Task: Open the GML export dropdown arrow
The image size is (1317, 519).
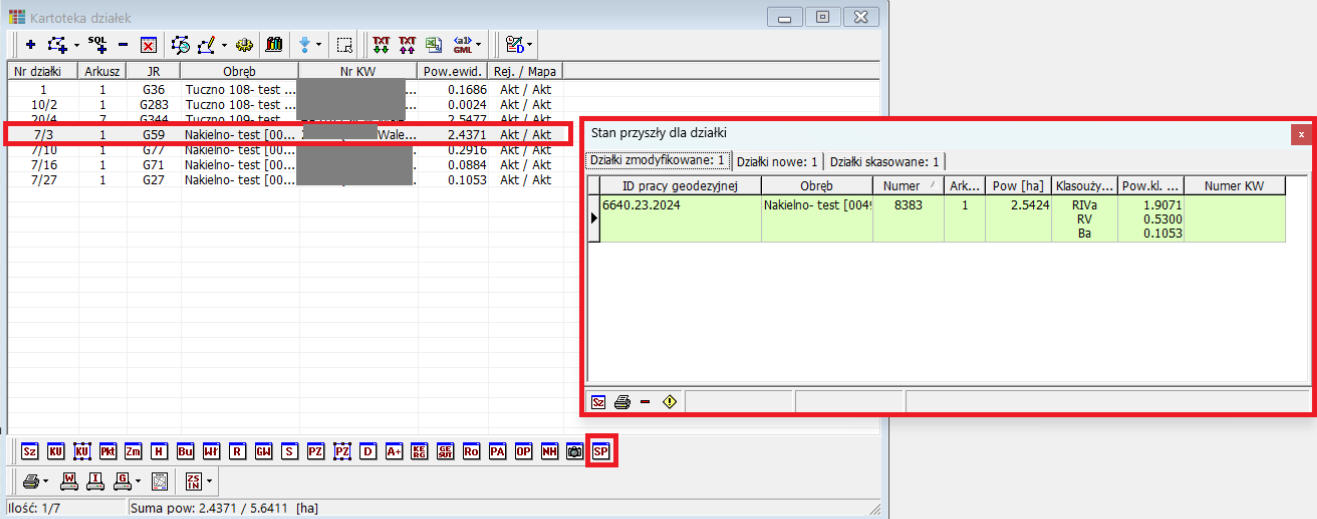Action: pyautogui.click(x=479, y=45)
